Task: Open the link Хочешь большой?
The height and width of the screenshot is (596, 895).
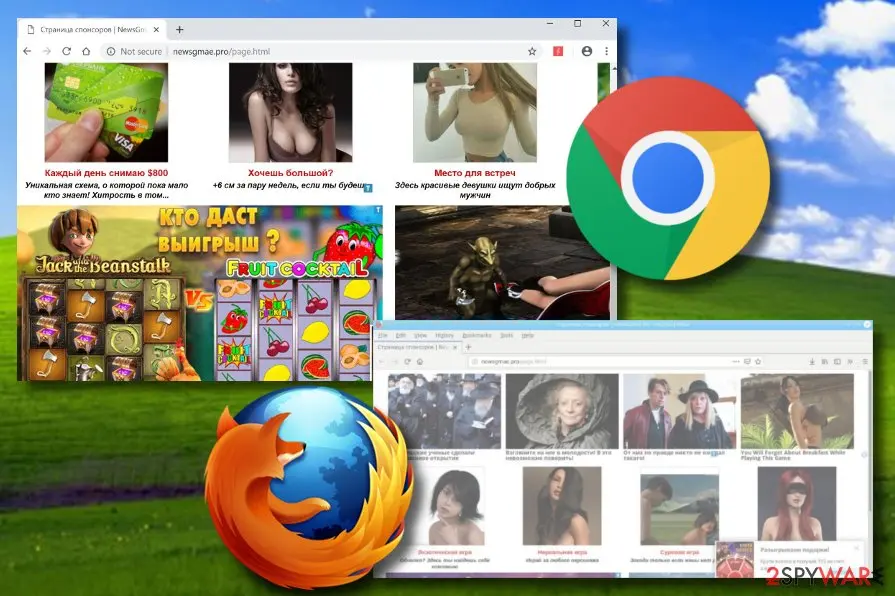Action: pyautogui.click(x=290, y=172)
